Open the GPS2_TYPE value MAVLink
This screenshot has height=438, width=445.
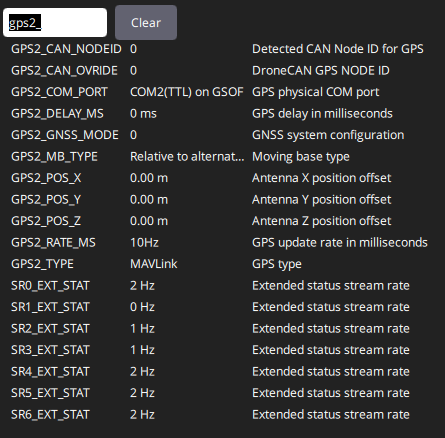pyautogui.click(x=154, y=264)
